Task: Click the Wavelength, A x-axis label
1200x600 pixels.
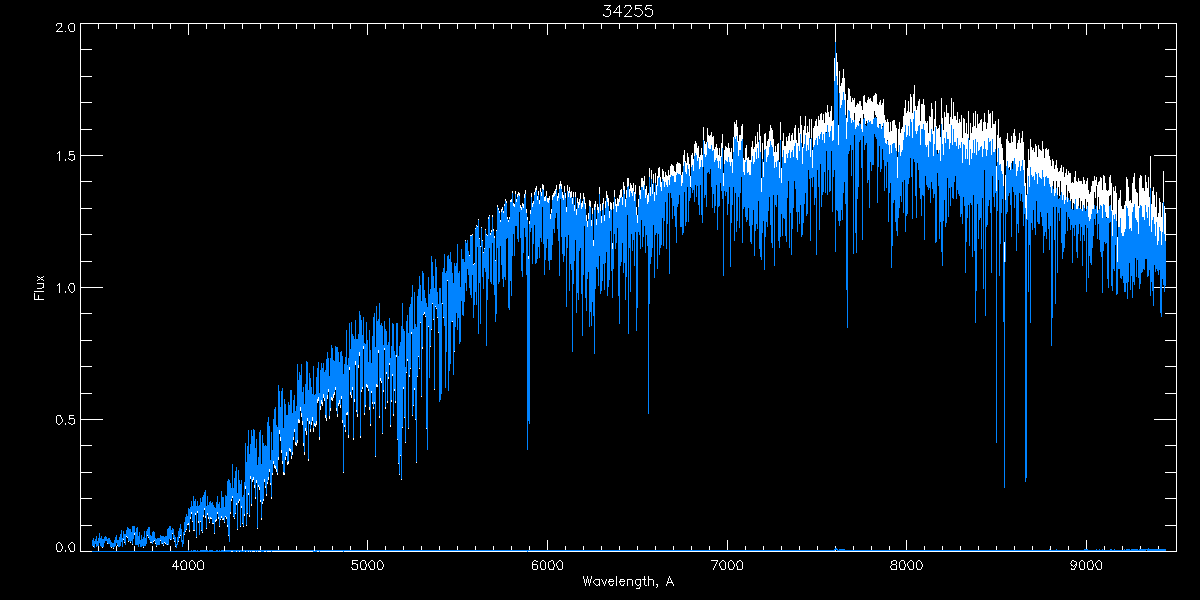Action: (627, 581)
